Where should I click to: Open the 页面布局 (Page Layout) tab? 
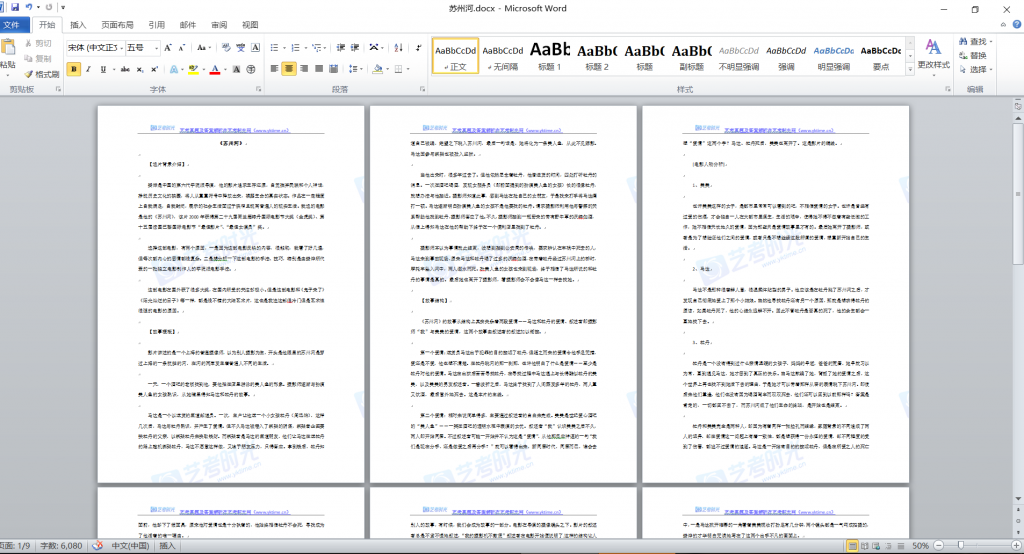point(117,24)
